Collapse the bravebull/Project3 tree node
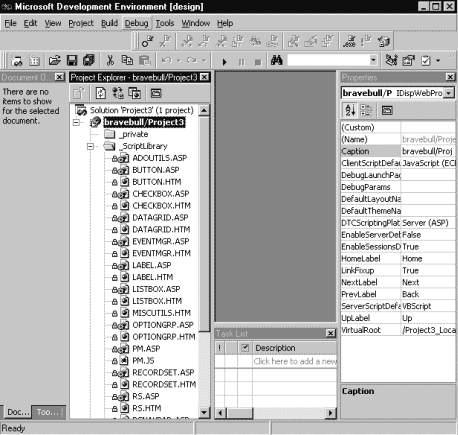This screenshot has width=458, height=435. pos(76,122)
